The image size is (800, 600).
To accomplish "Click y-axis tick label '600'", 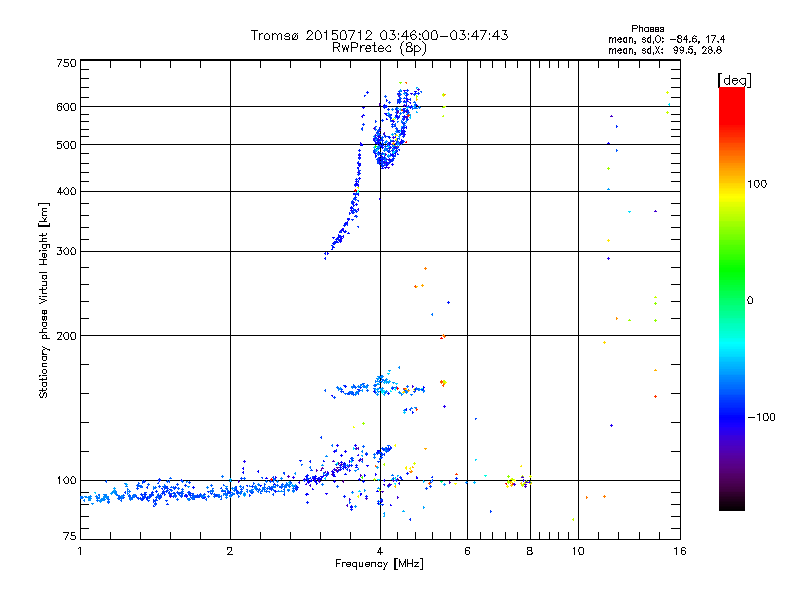I will pos(66,107).
